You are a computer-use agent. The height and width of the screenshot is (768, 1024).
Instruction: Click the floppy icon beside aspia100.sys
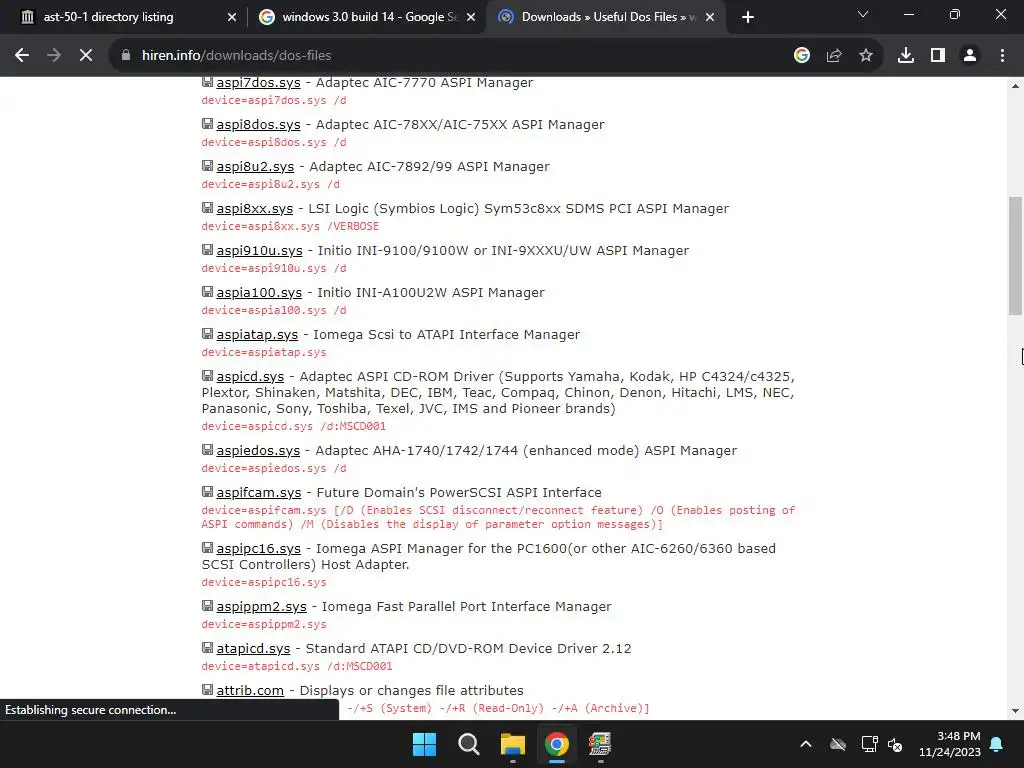(x=207, y=292)
